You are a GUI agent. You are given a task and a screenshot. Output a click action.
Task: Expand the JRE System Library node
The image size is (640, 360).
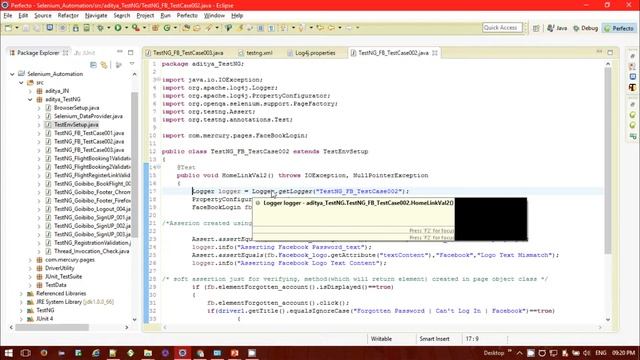click(21, 302)
